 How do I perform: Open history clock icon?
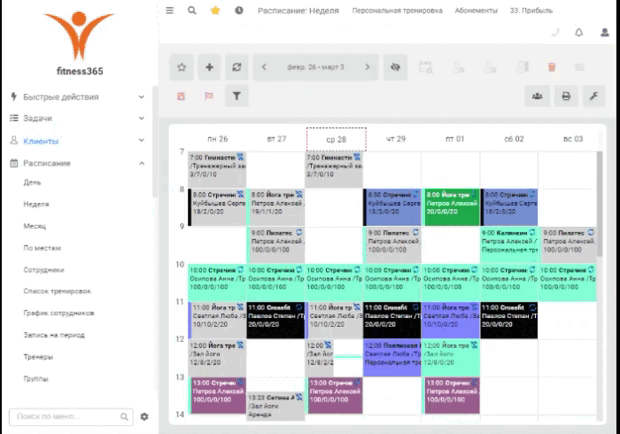point(239,11)
